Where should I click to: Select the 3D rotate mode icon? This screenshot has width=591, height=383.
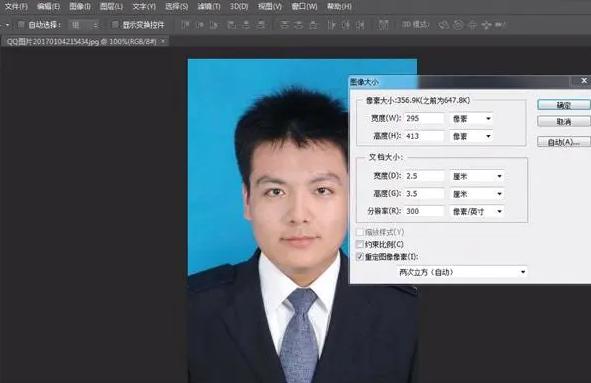(x=444, y=25)
